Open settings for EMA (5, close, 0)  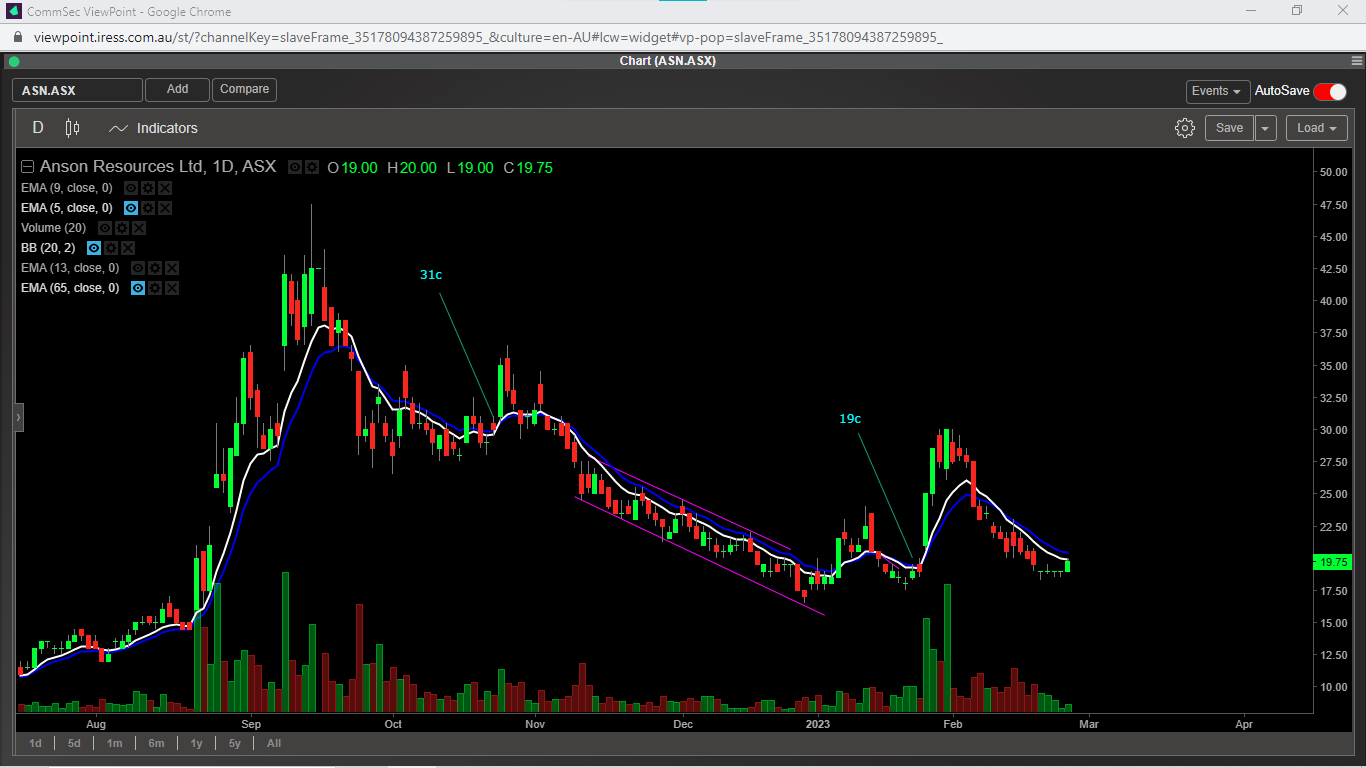(148, 208)
